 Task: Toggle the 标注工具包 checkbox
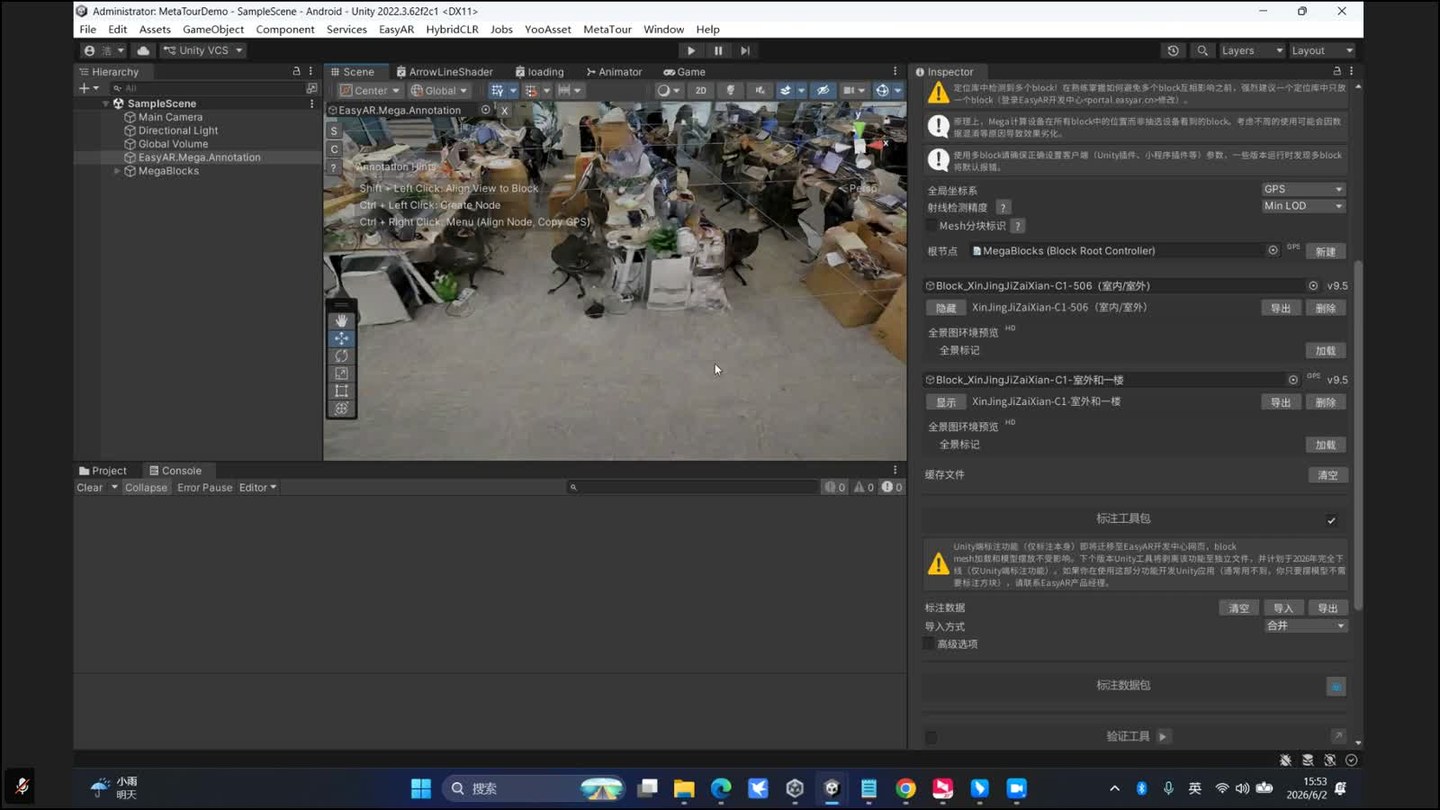[x=1331, y=520]
